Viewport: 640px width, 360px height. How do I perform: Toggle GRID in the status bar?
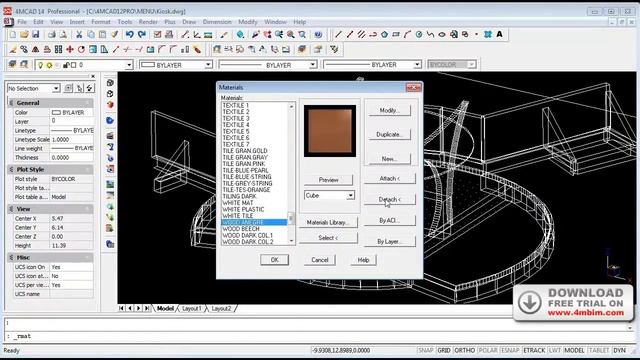pyautogui.click(x=444, y=350)
